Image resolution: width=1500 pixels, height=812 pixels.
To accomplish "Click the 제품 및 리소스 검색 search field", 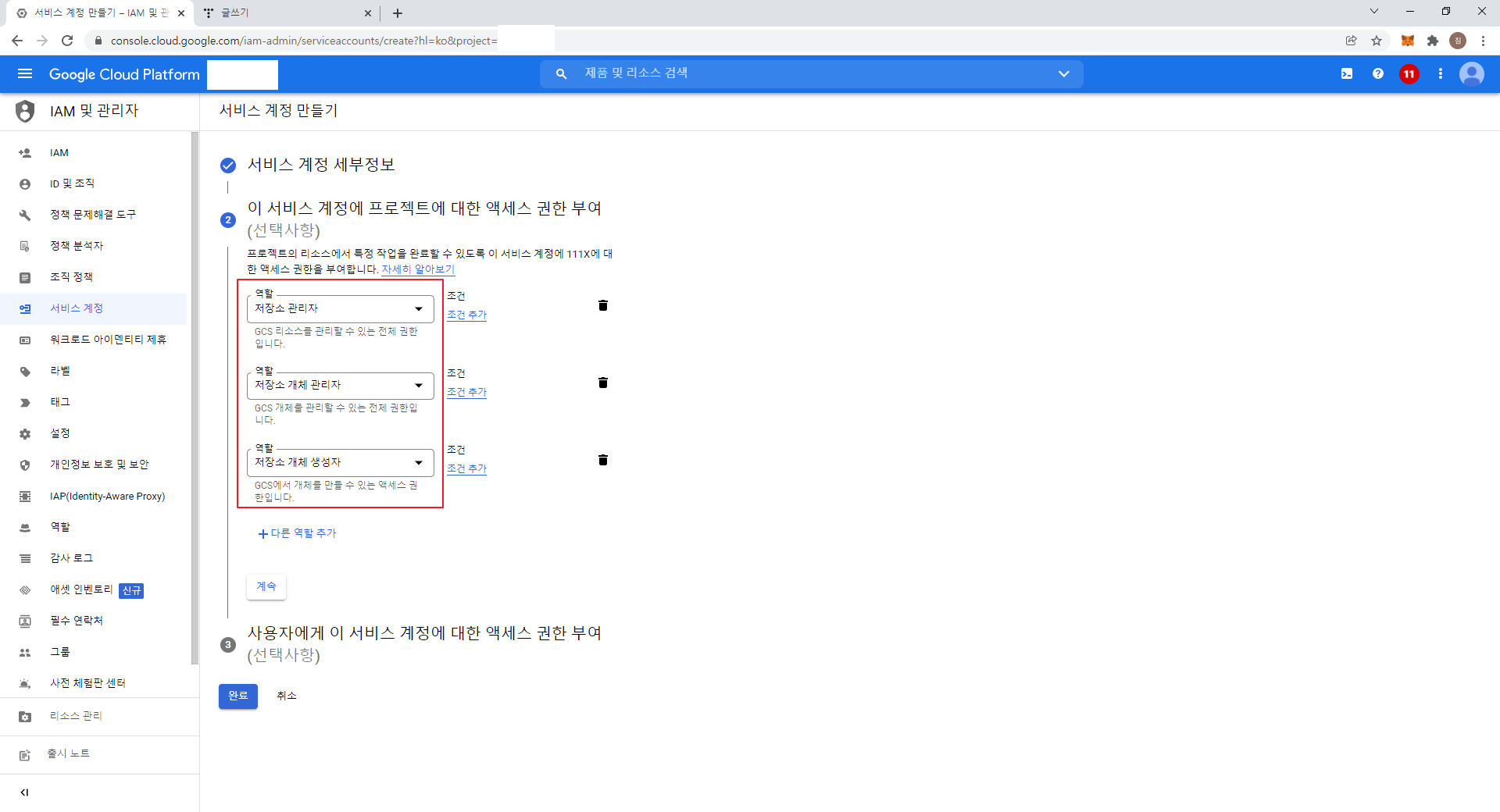I will [811, 74].
